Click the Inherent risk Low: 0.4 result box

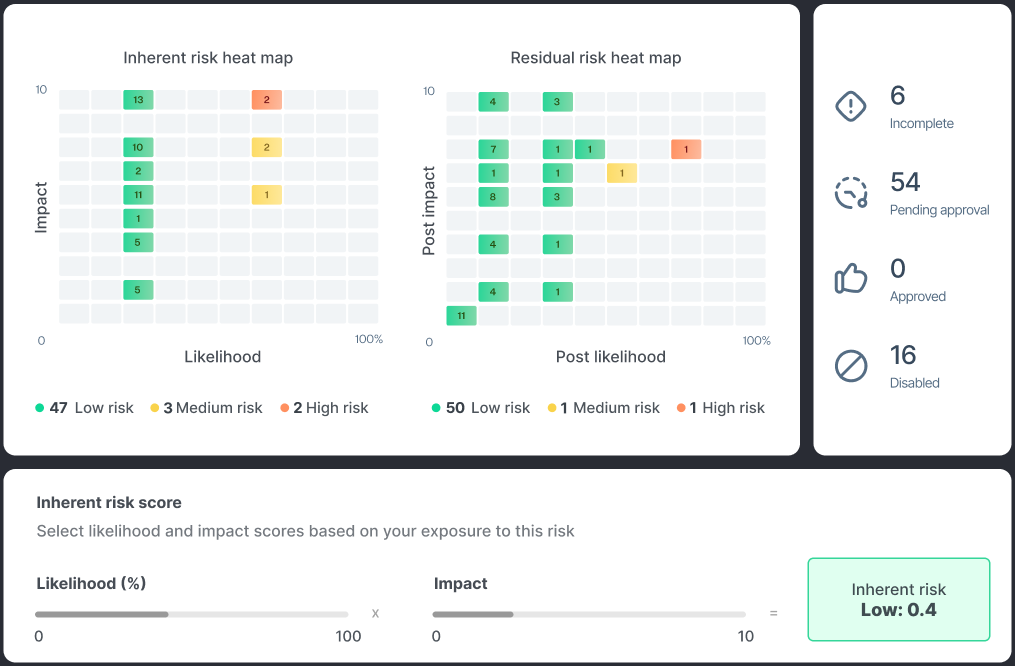point(898,599)
